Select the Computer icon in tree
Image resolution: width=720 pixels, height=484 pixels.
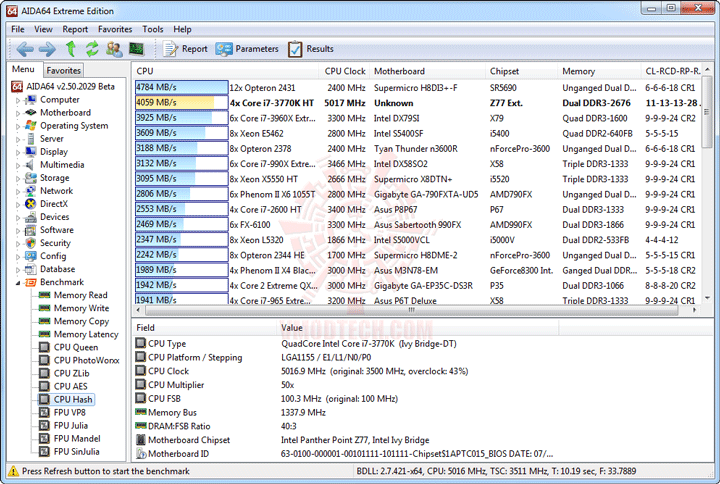(x=31, y=100)
